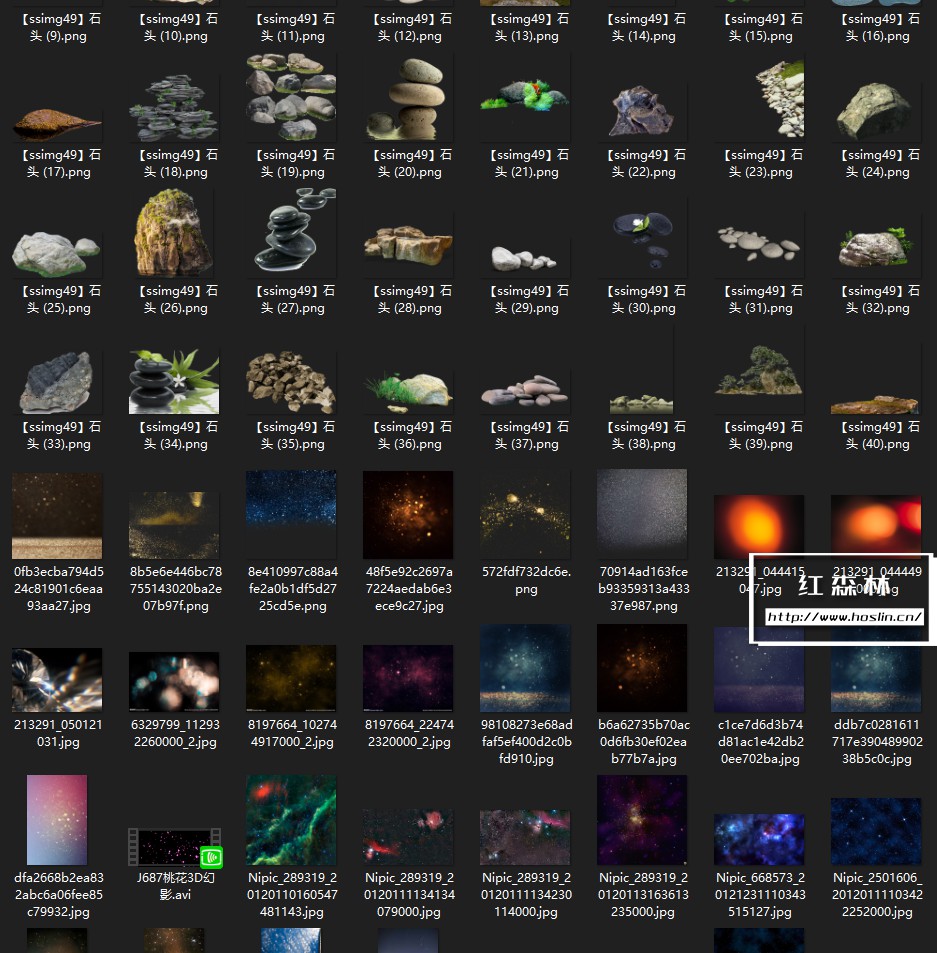Viewport: 937px width, 953px height.
Task: Select the 石头 (40).png flat brown slab thumbnail
Action: coord(876,405)
